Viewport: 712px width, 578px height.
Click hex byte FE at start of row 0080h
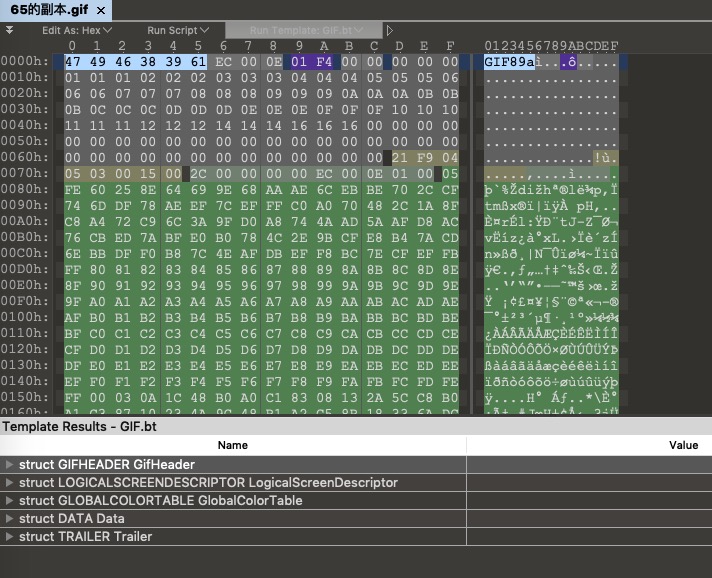click(x=72, y=190)
